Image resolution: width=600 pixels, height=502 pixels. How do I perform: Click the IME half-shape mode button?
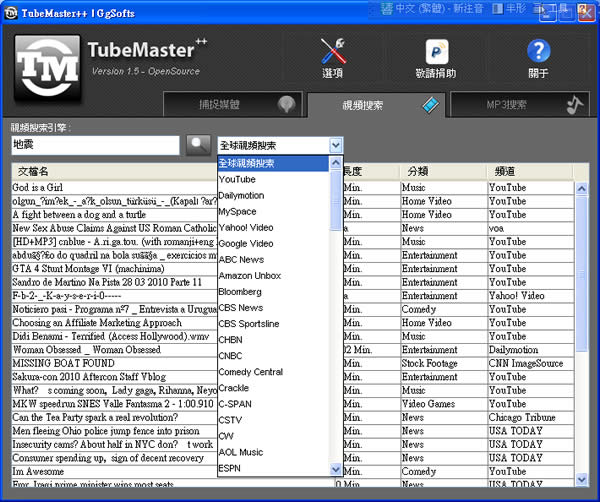tap(509, 8)
